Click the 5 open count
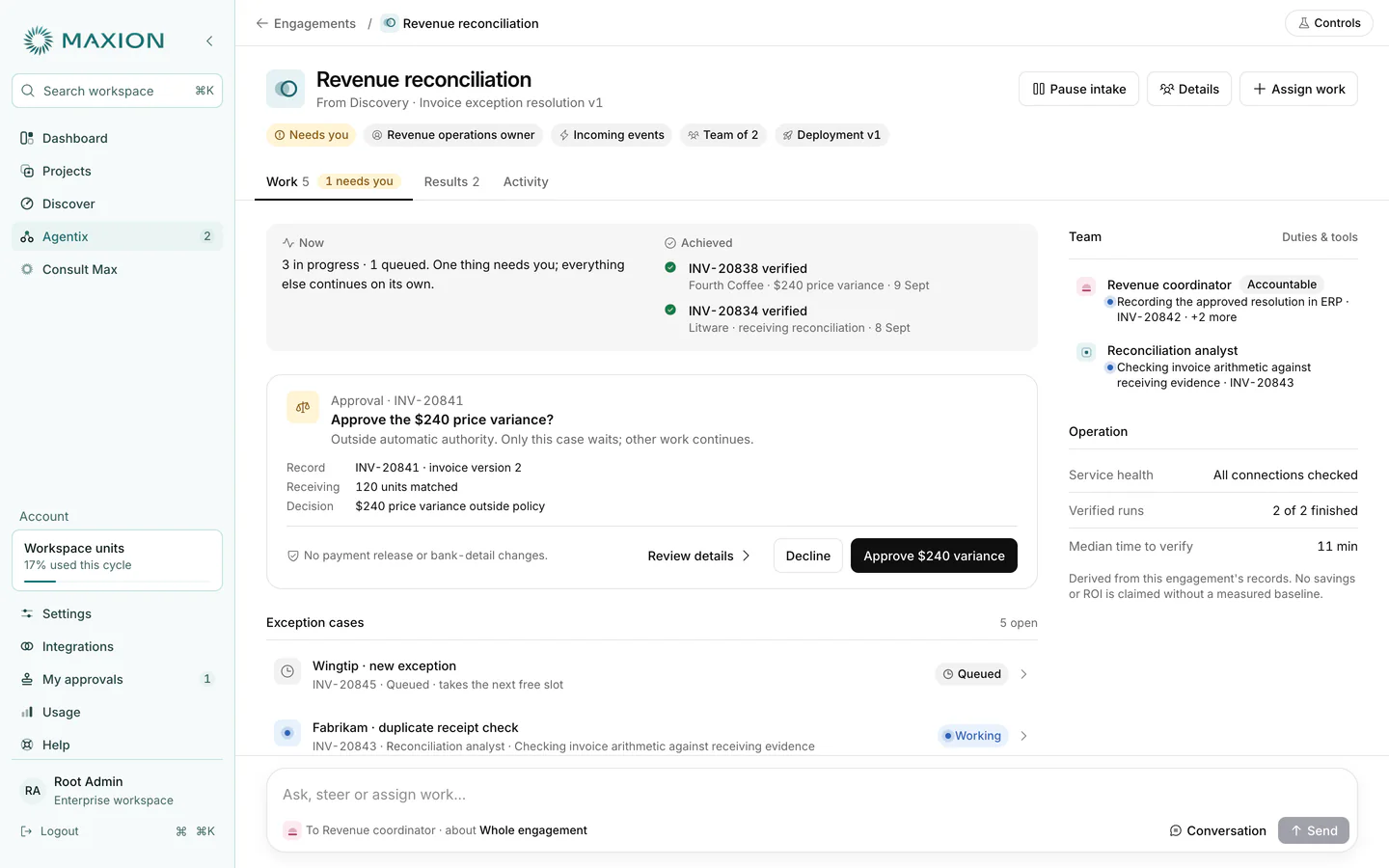This screenshot has height=868, width=1389. [x=1019, y=623]
